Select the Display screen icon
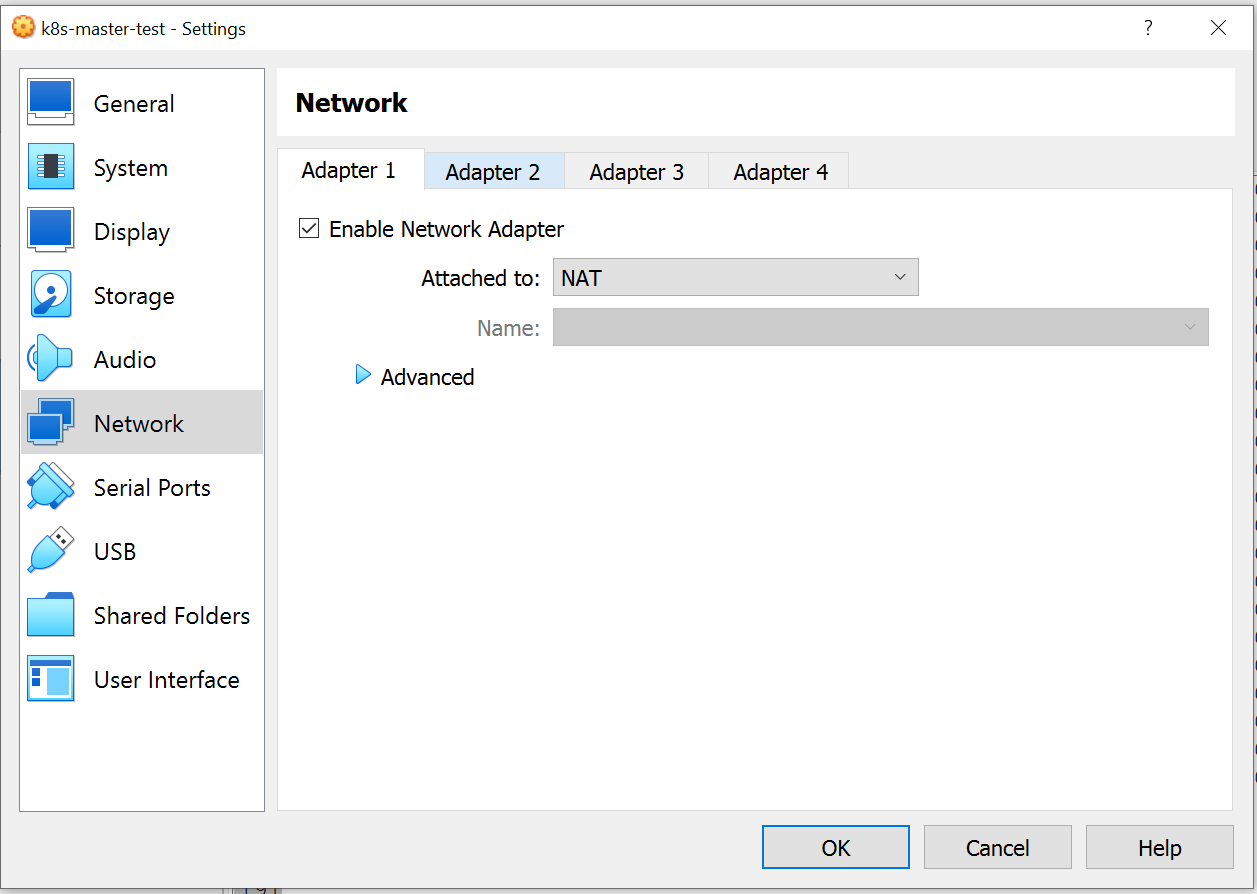Screen dimensions: 1257x894 [x=50, y=231]
